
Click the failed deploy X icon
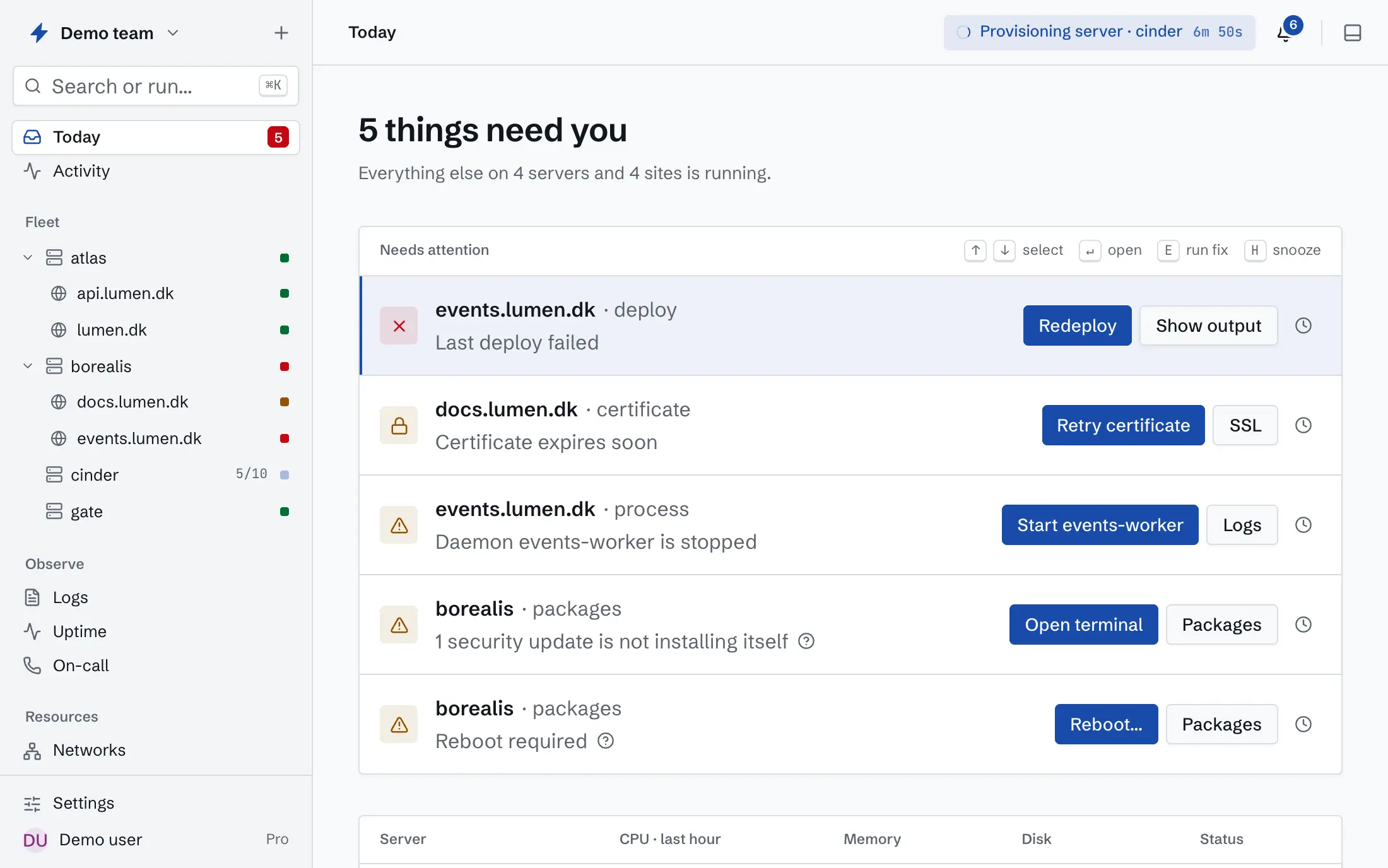(399, 325)
